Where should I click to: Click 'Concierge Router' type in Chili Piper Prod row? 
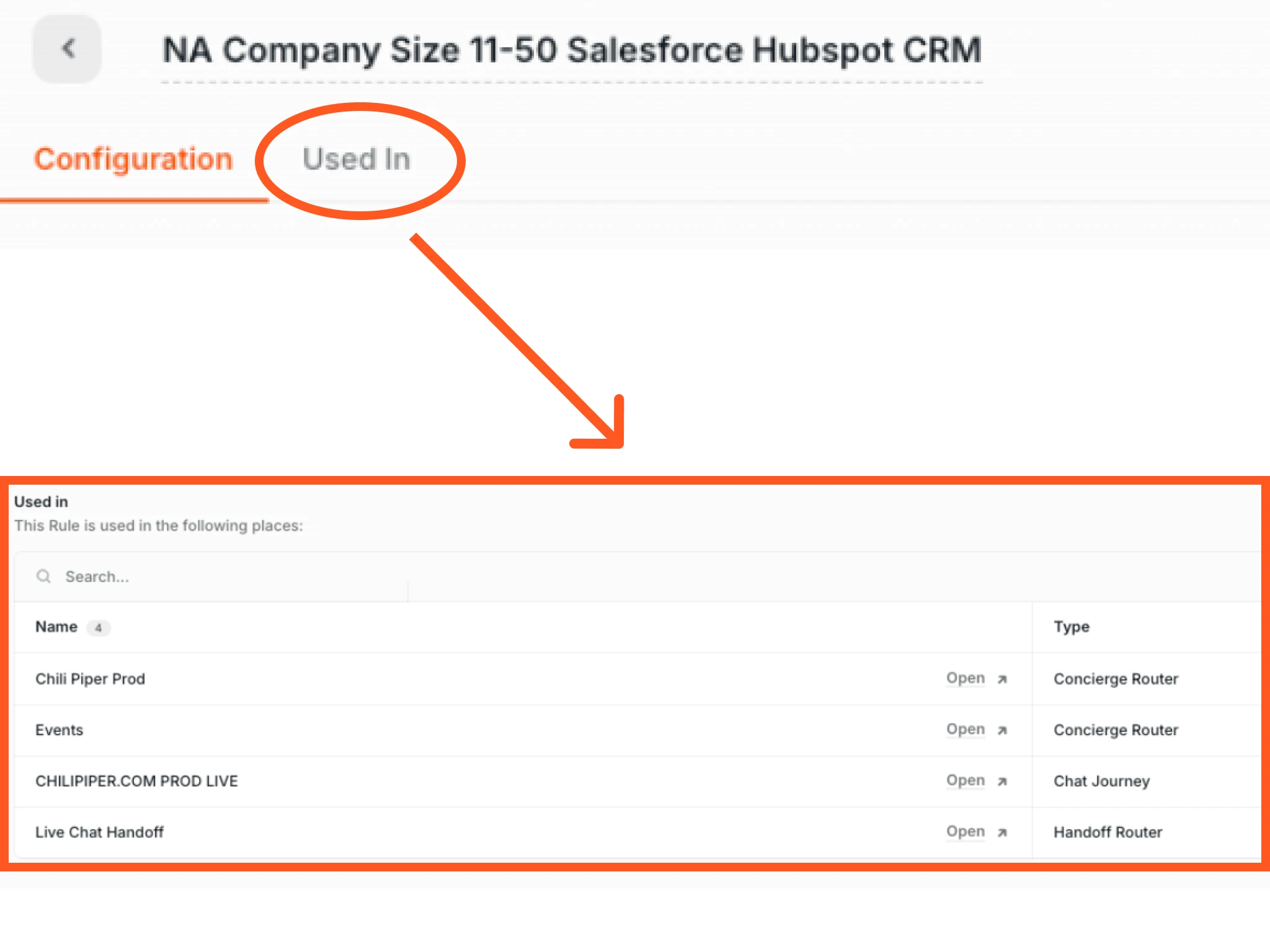click(x=1116, y=679)
